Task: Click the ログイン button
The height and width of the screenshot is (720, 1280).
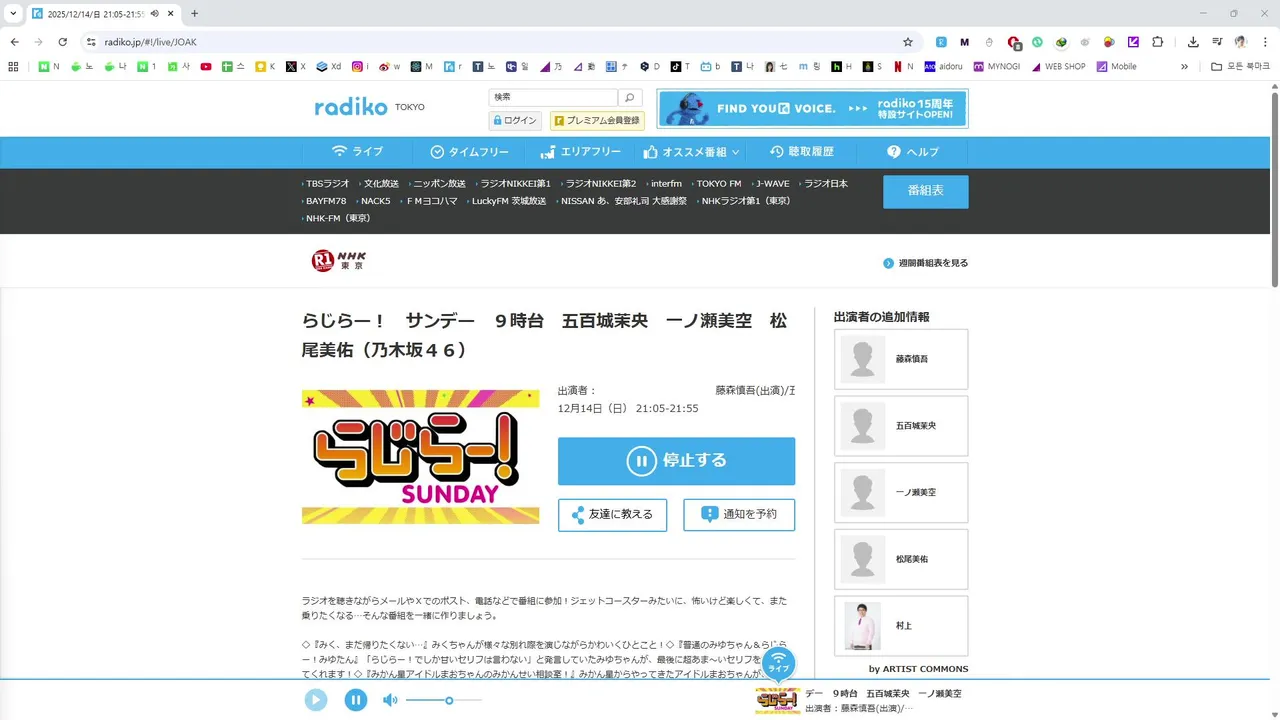Action: click(515, 121)
